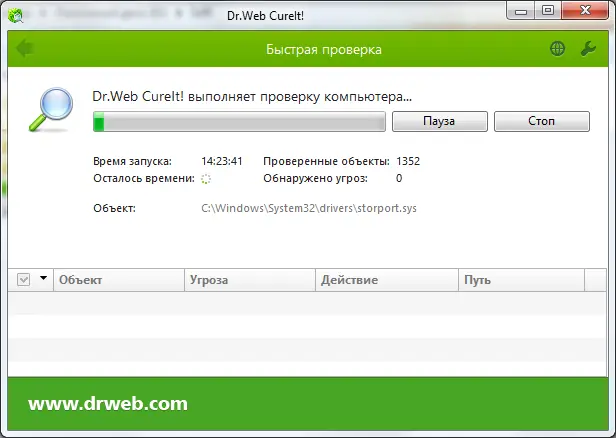
Task: Click the Быстрая проверка heading
Action: (x=324, y=49)
